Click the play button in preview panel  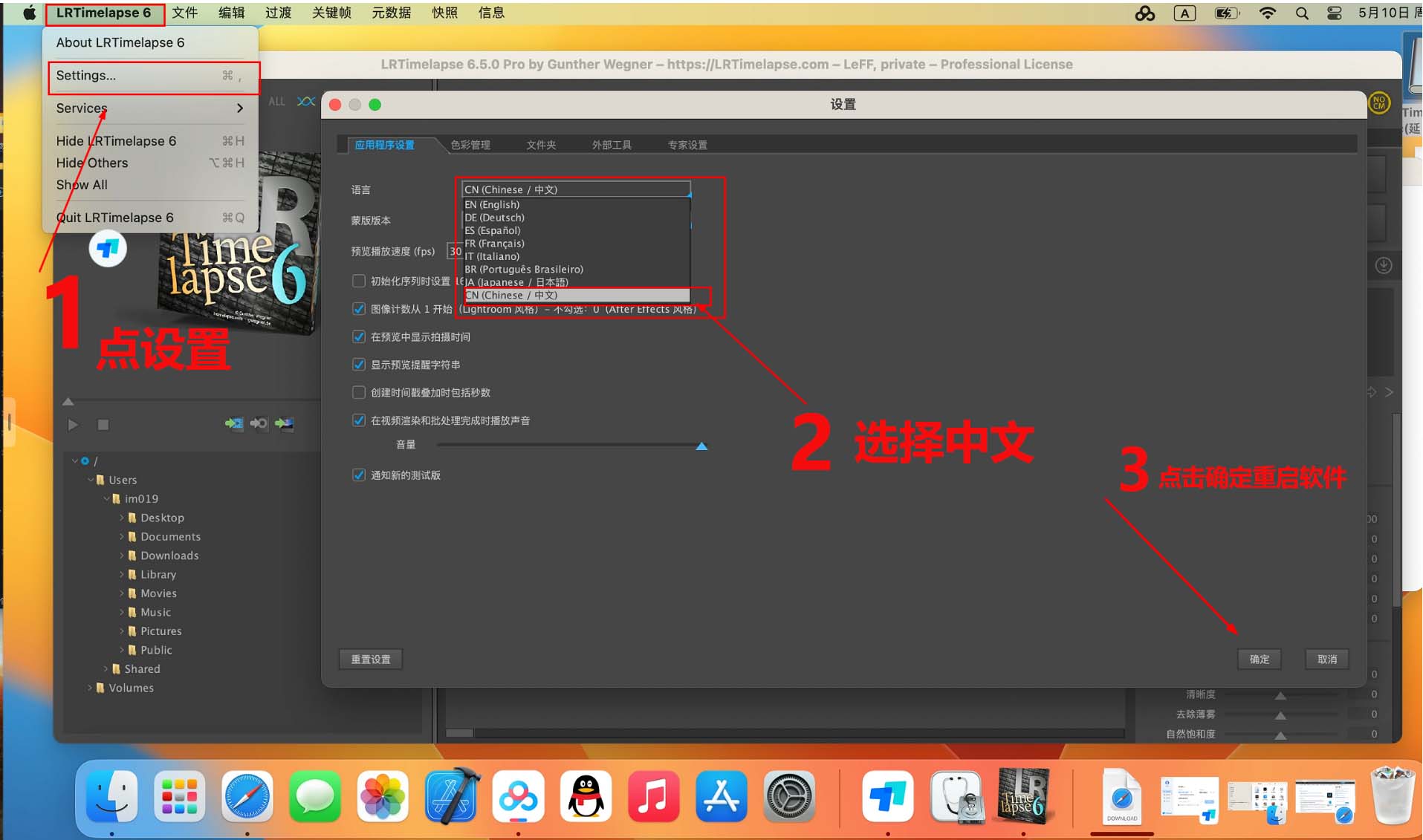tap(73, 425)
